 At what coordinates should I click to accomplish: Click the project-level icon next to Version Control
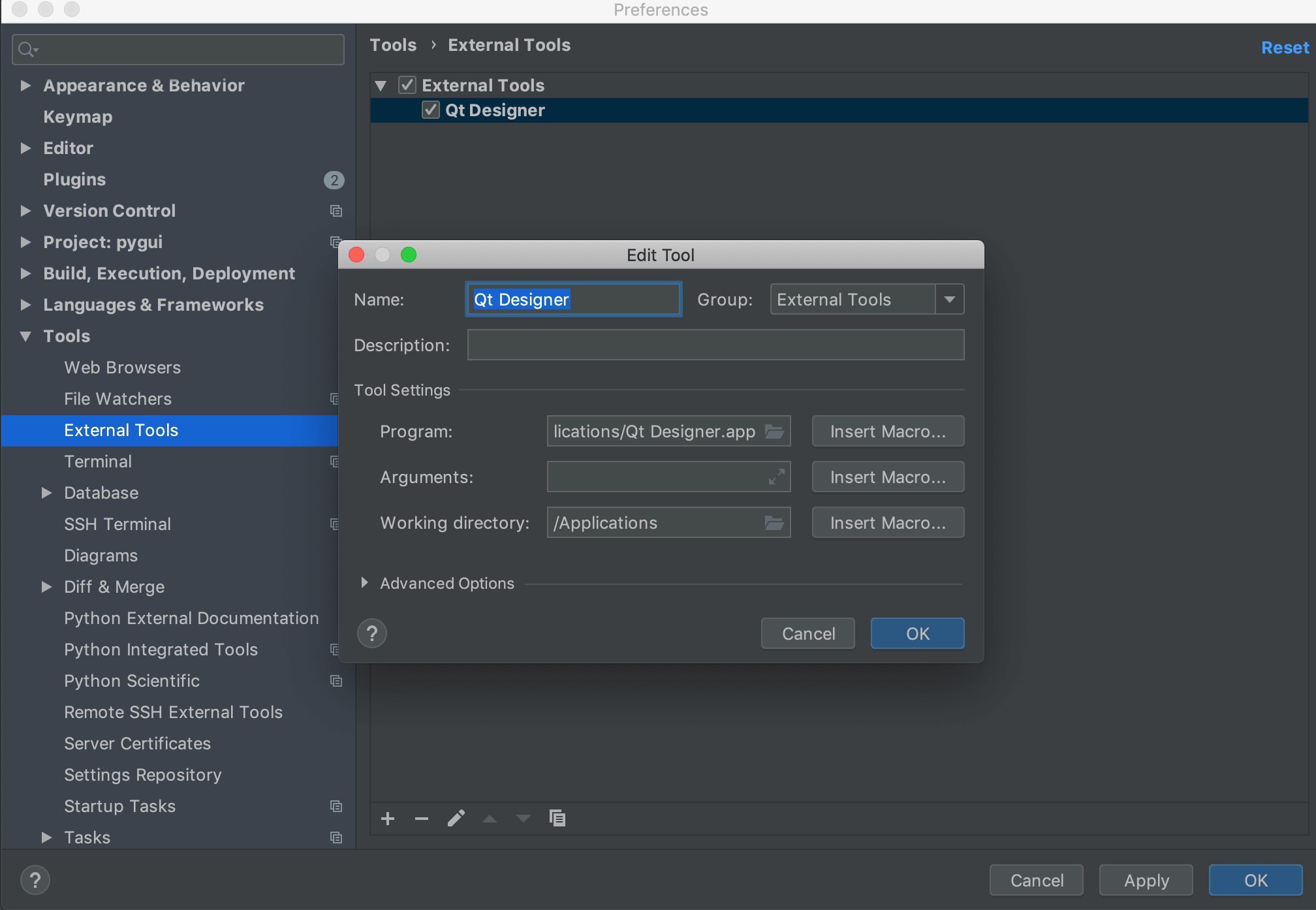click(336, 211)
